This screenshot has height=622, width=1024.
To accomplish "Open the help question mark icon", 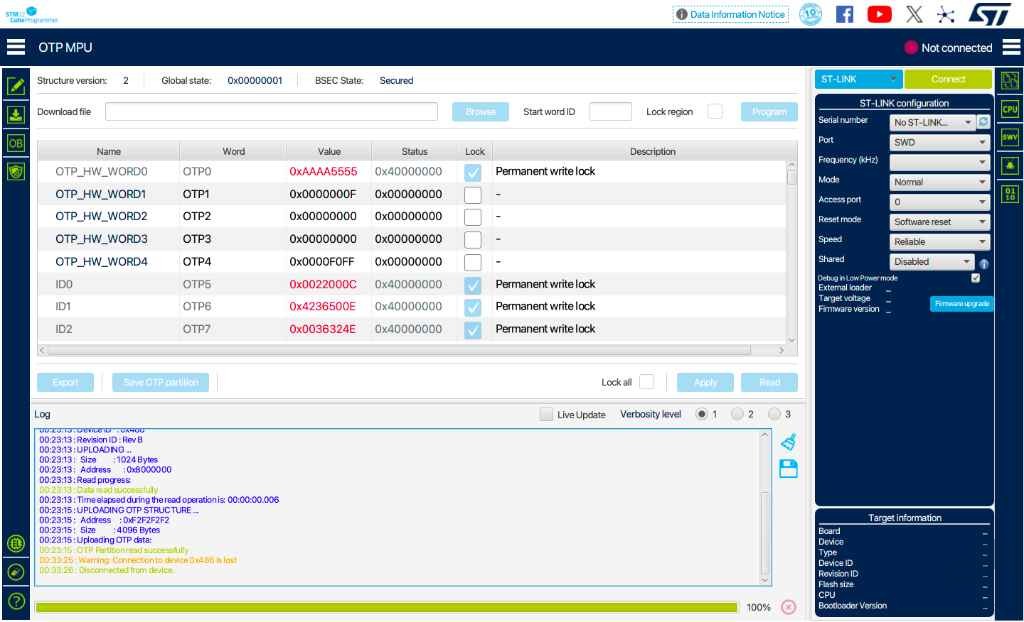I will coord(16,601).
